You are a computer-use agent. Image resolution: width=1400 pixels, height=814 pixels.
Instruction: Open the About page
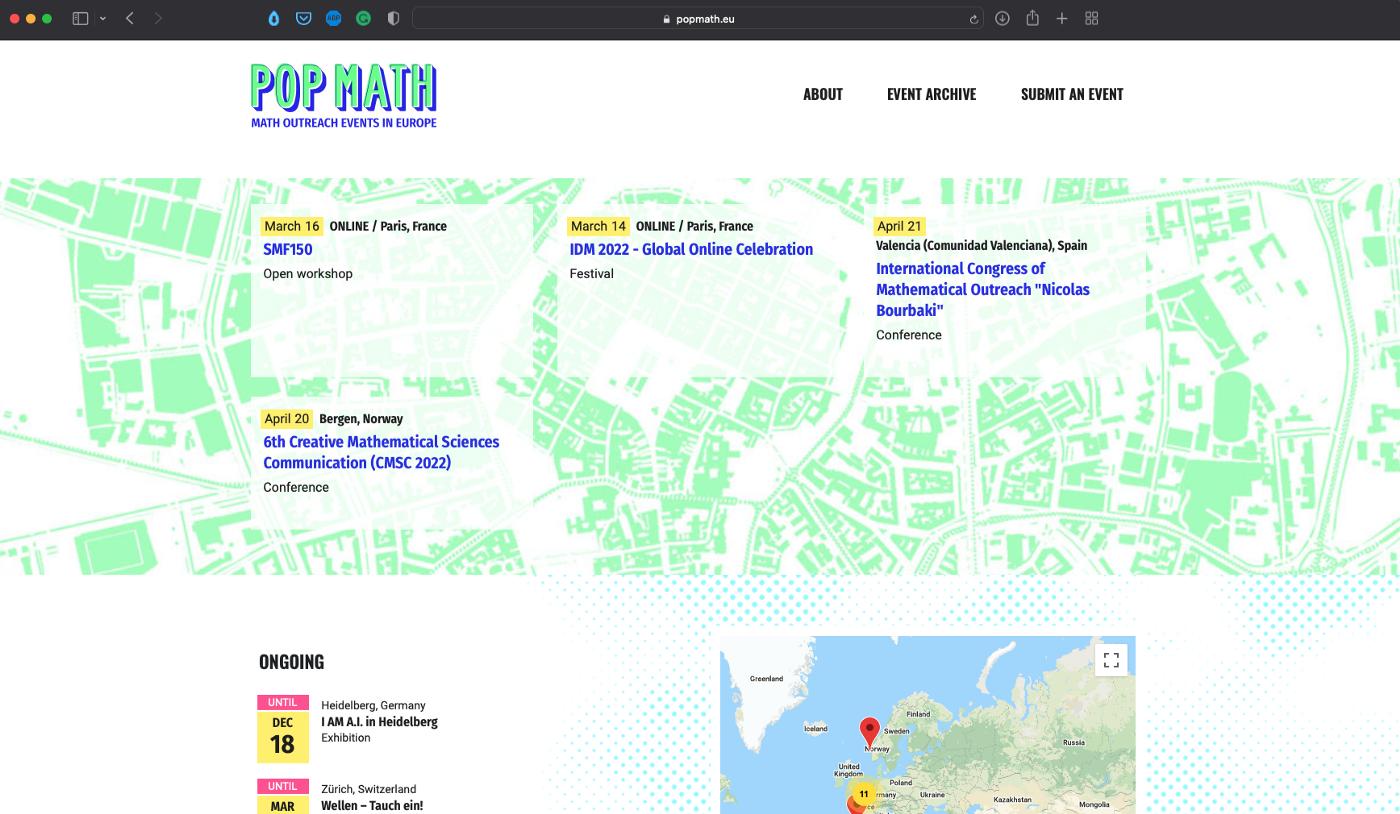tap(822, 94)
